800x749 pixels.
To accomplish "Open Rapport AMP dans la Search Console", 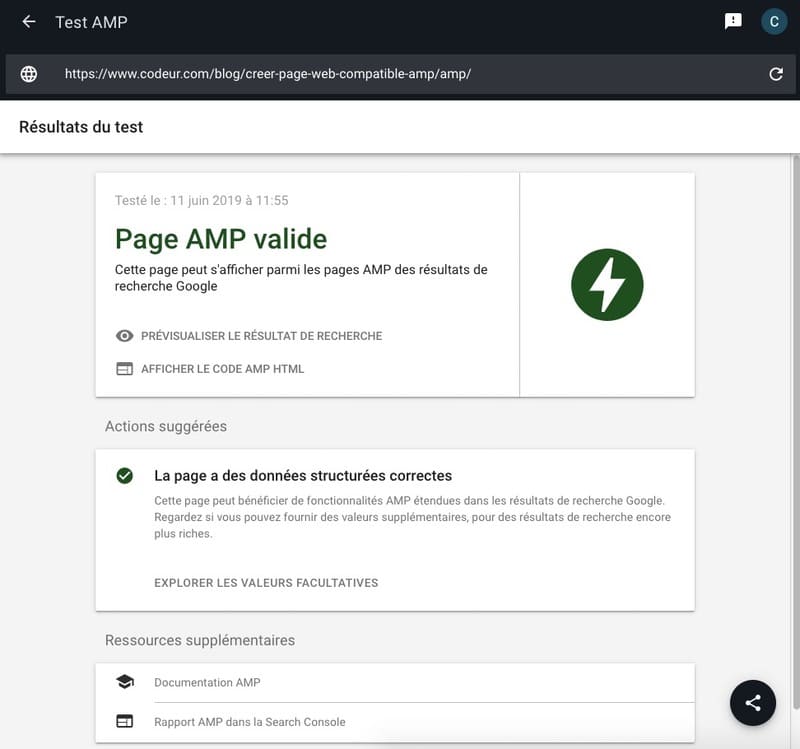I will pos(249,722).
